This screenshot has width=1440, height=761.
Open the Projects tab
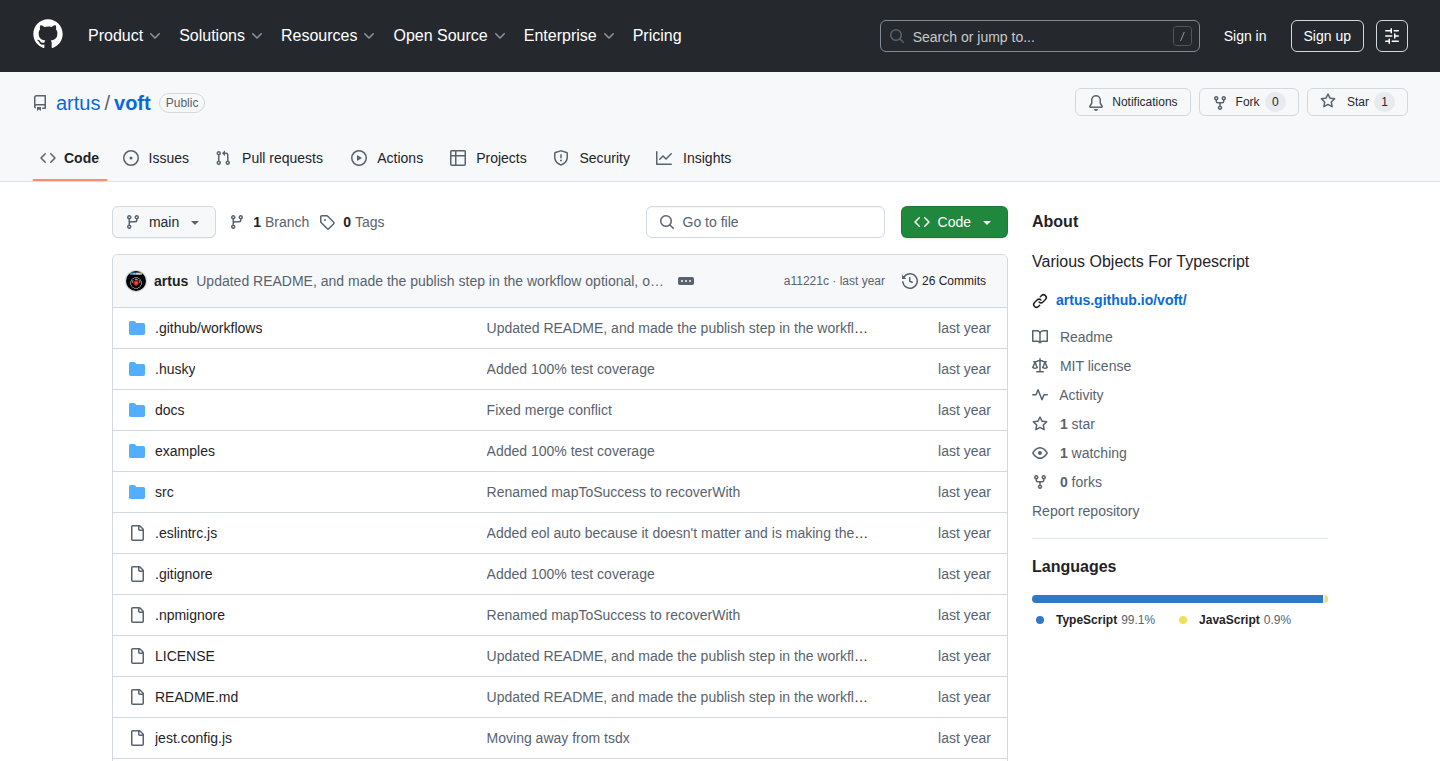pyautogui.click(x=488, y=158)
